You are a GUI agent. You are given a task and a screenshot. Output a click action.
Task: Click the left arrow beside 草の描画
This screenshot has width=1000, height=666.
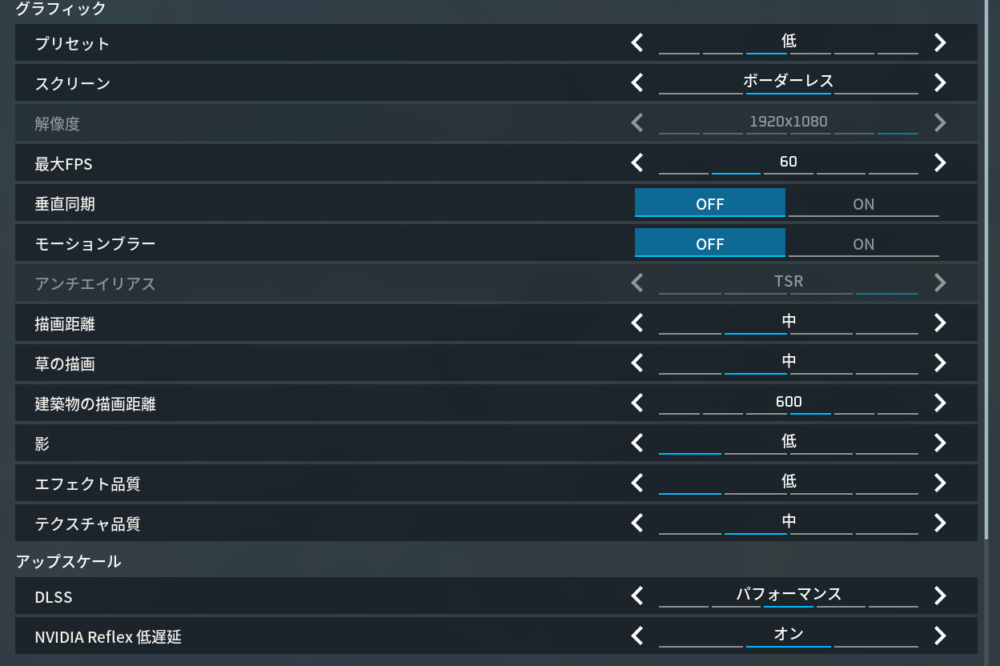637,362
